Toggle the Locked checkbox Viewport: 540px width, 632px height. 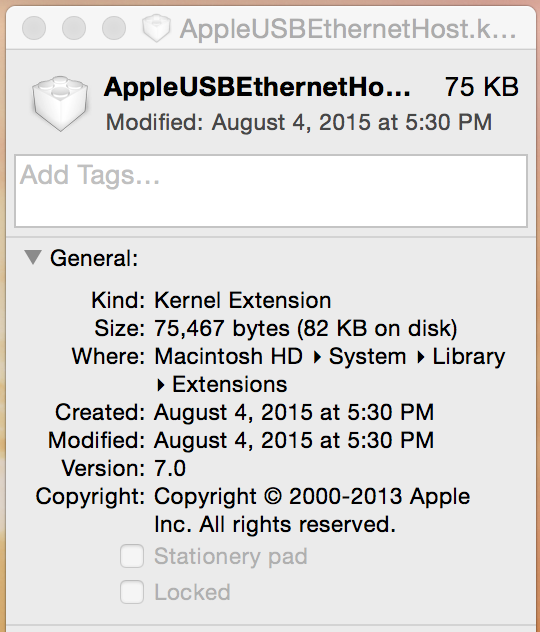pos(132,592)
